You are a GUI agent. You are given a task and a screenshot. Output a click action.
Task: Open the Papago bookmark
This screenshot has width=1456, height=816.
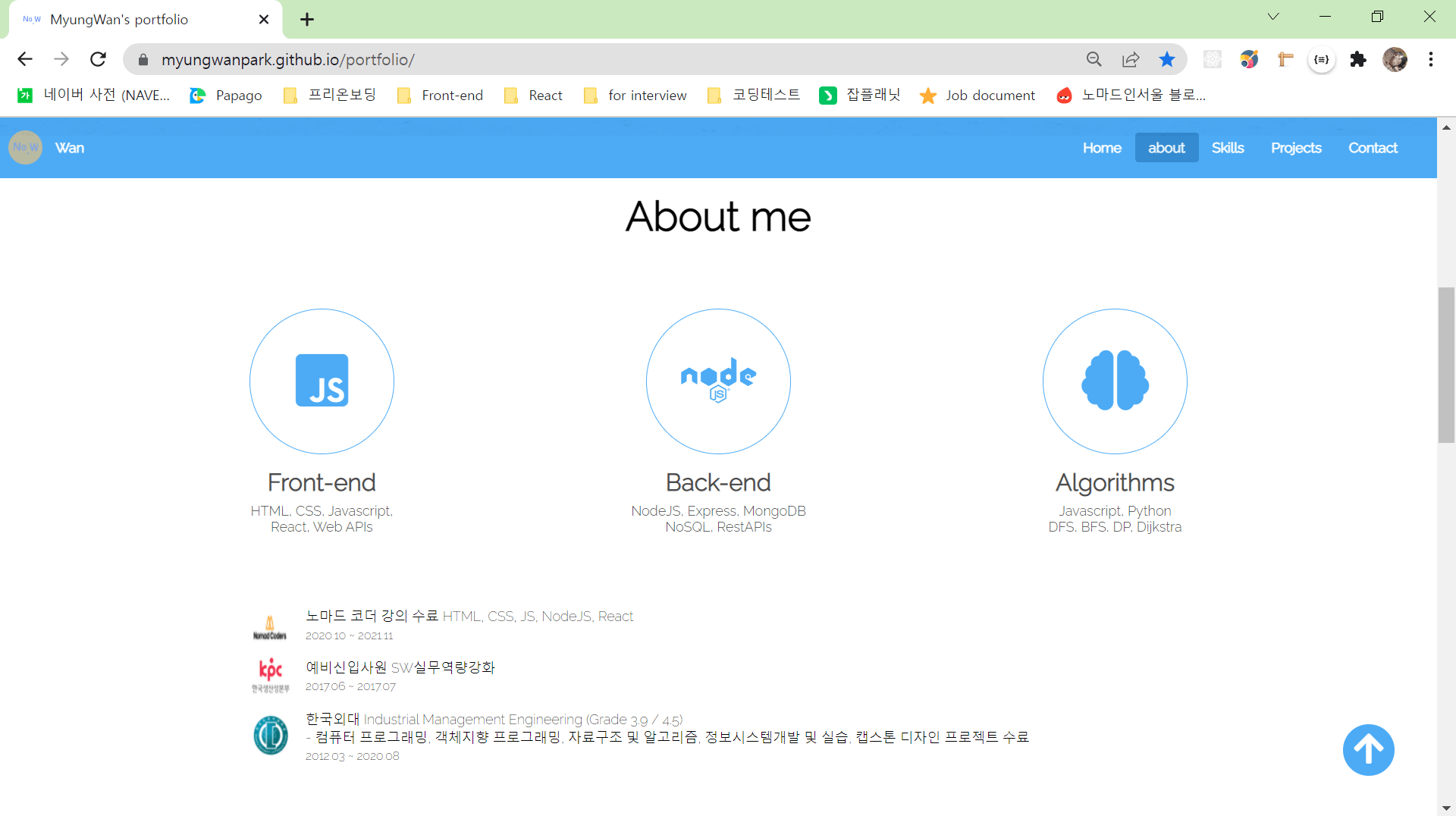[226, 95]
